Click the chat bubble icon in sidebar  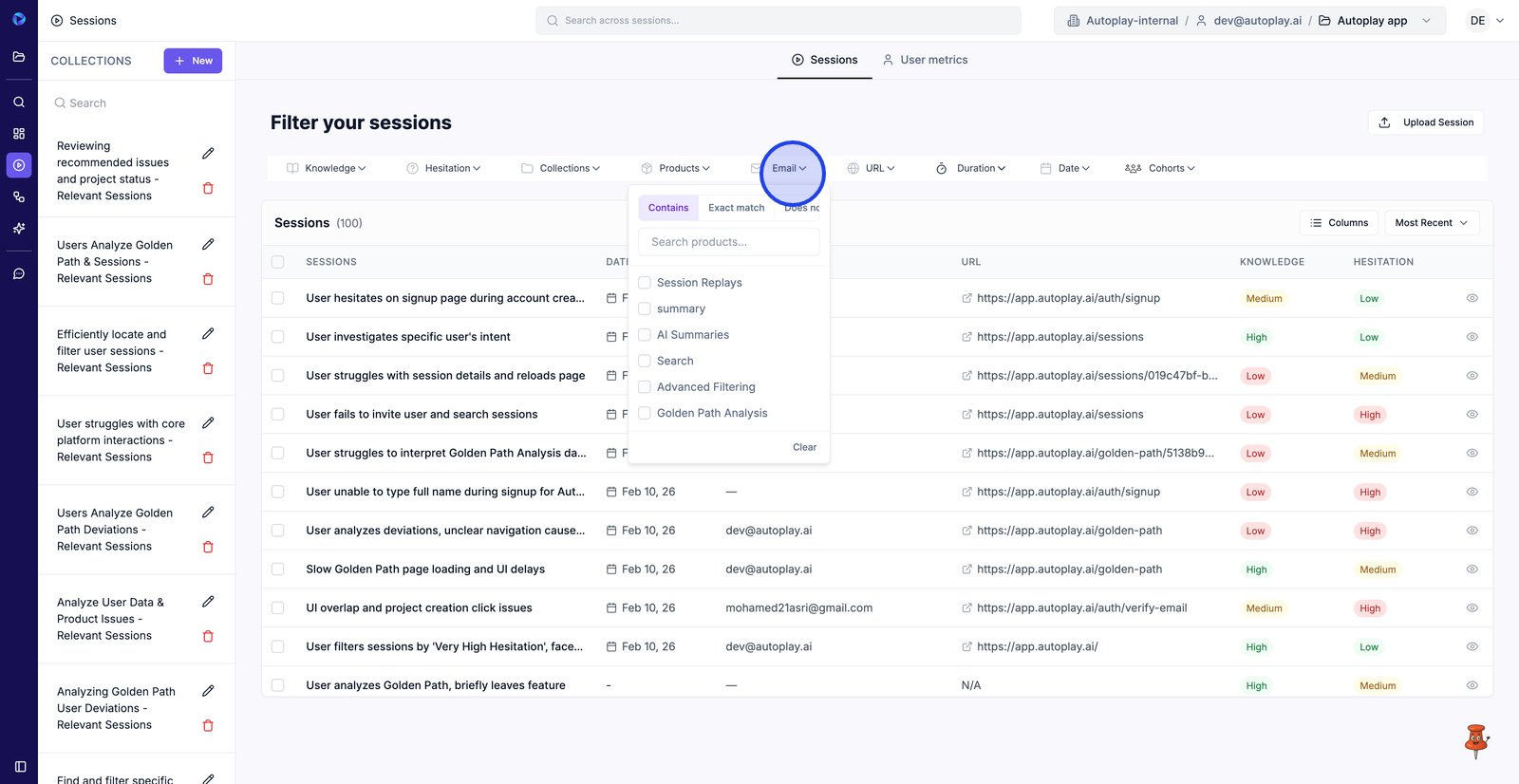19,273
